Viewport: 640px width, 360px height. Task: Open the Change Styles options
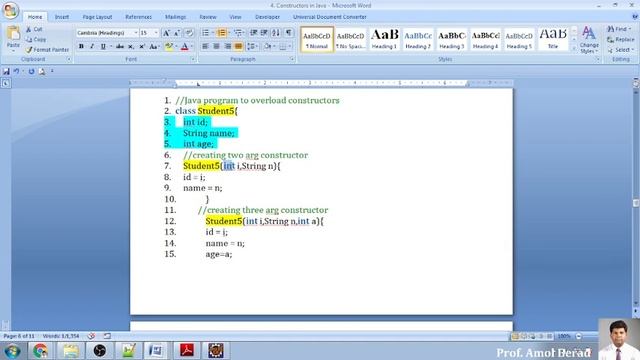(589, 40)
